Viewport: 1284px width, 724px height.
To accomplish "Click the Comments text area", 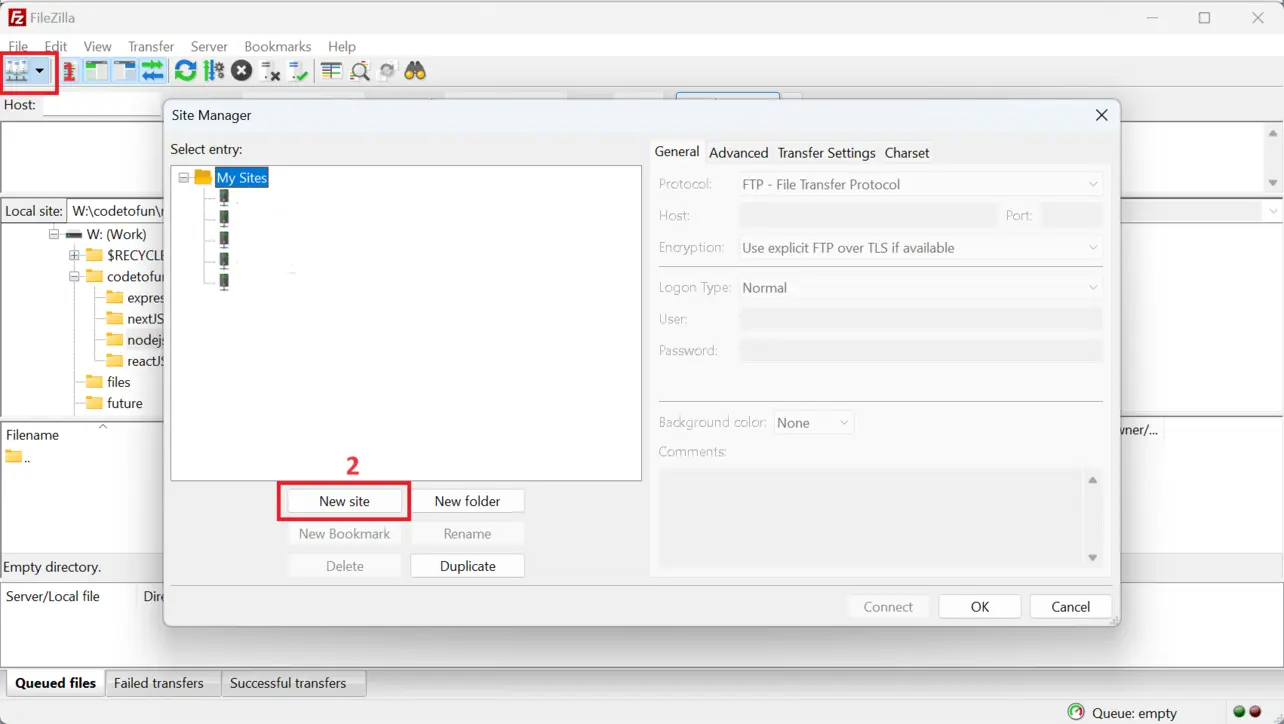I will click(x=870, y=518).
